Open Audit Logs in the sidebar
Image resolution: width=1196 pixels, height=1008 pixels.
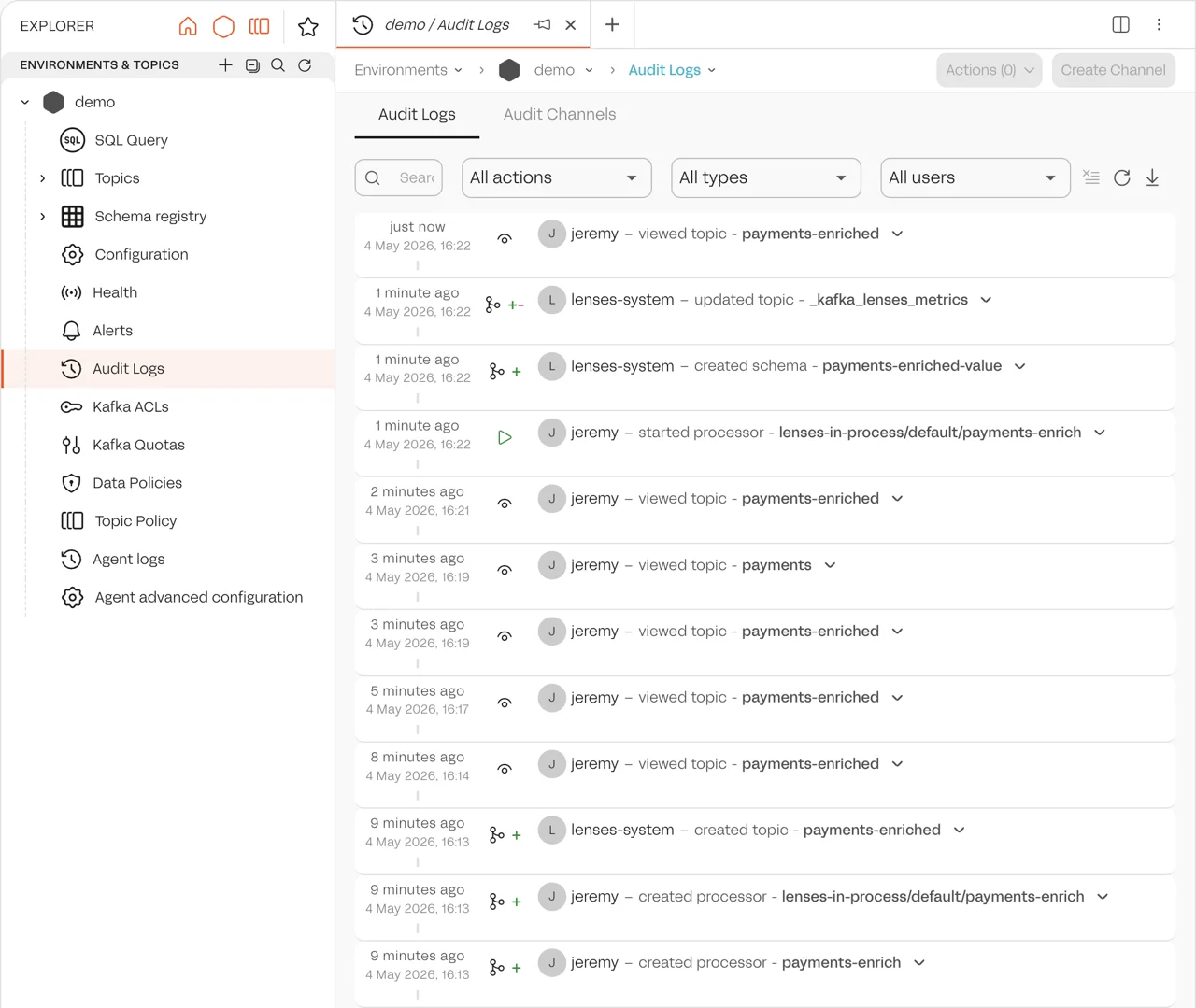[168, 369]
